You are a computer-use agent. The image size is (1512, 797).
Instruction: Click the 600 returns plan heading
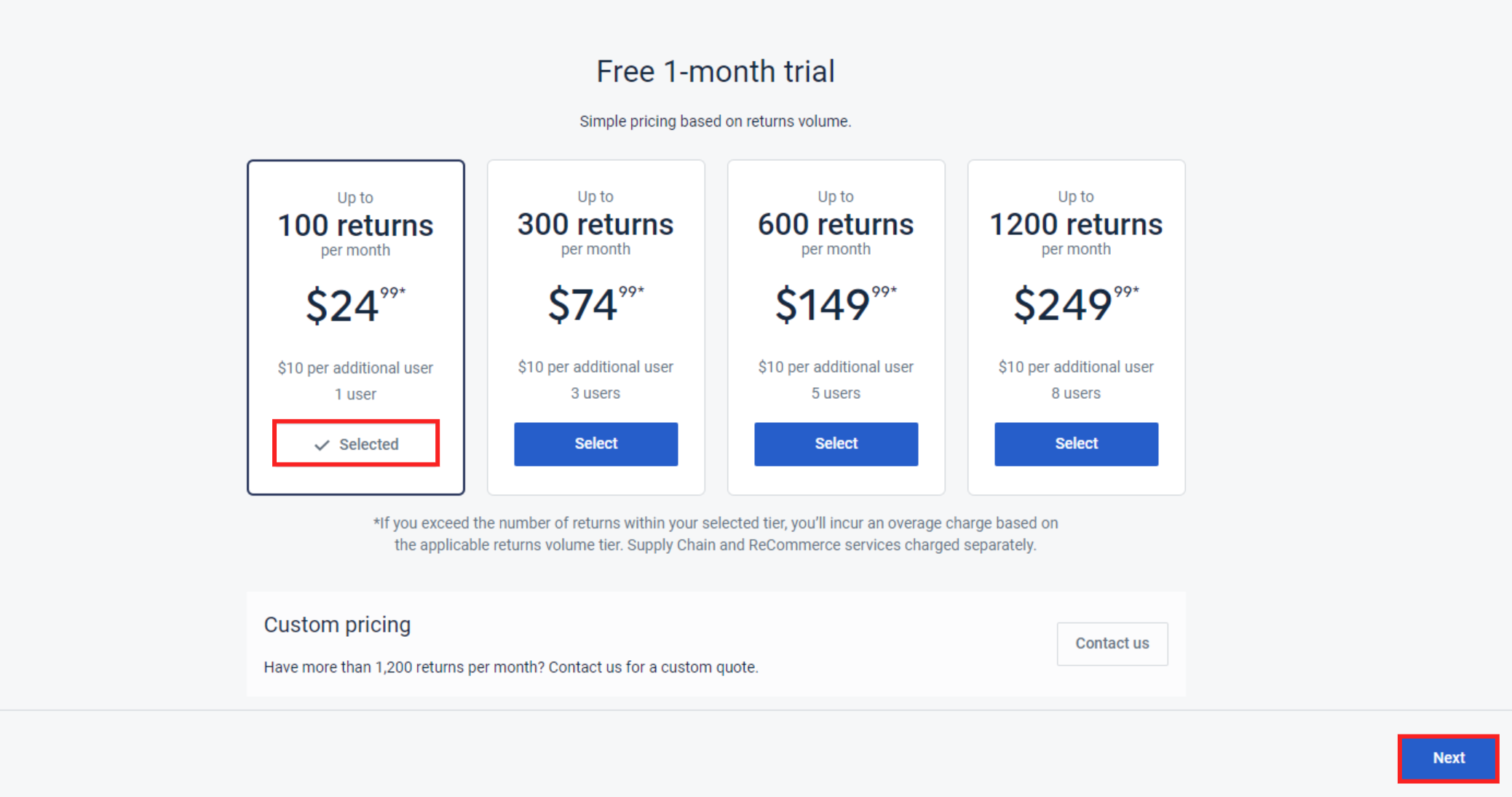click(x=836, y=224)
